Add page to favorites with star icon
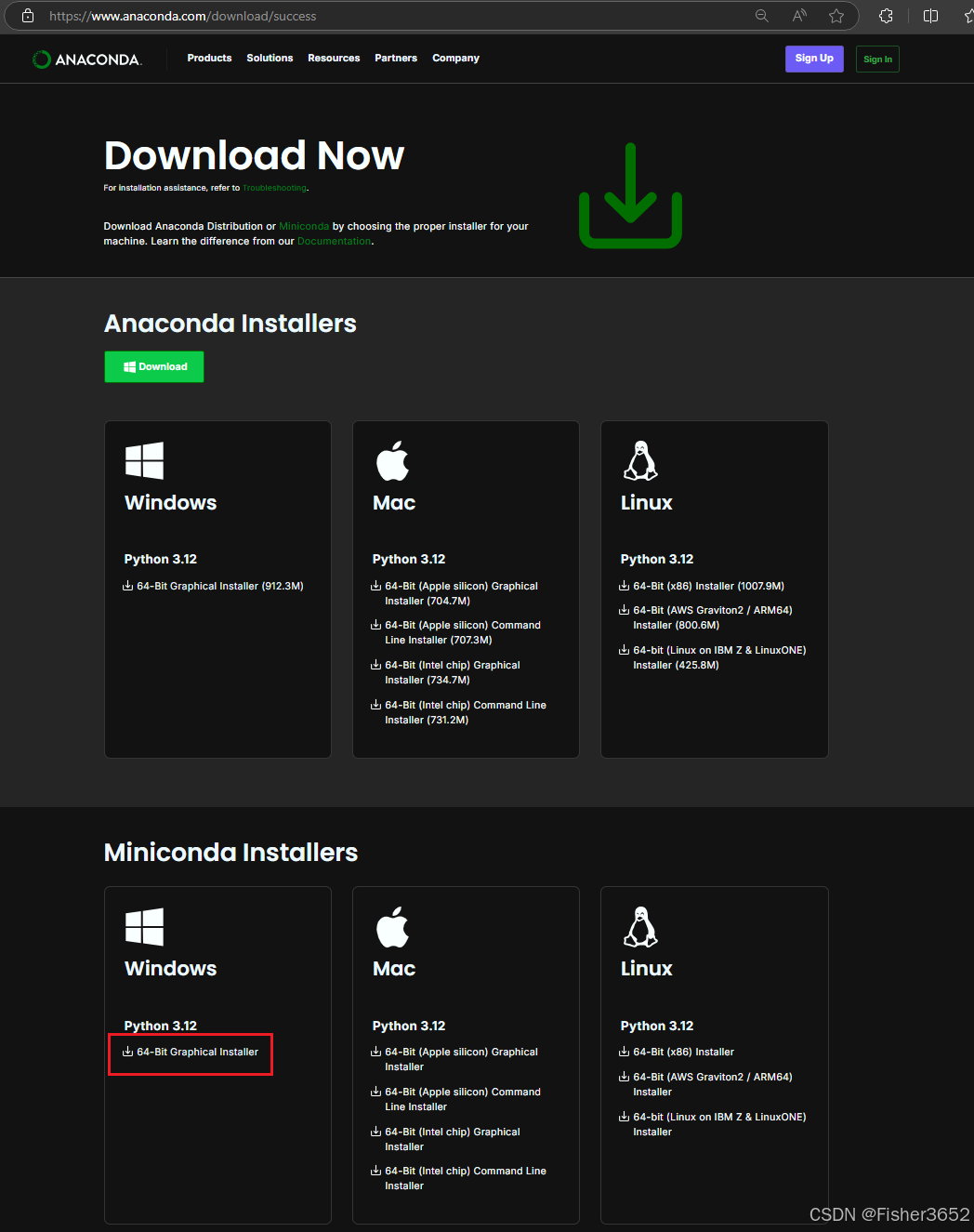This screenshot has width=974, height=1232. pos(836,16)
